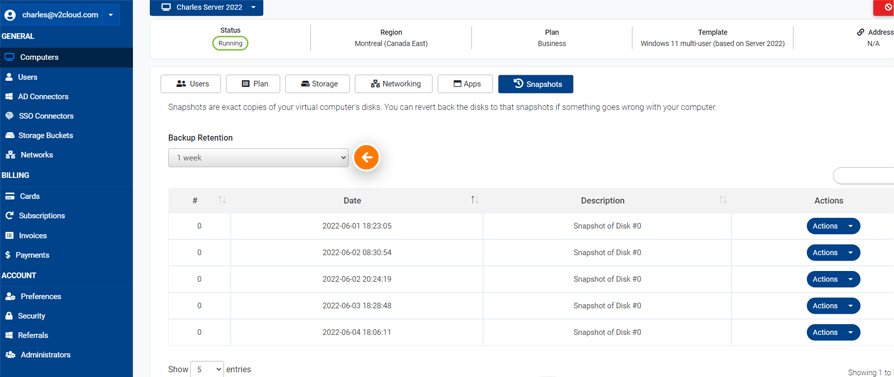Click the date 2022-06-01 18:23:05
Screen dimensions: 894x377
coord(357,226)
